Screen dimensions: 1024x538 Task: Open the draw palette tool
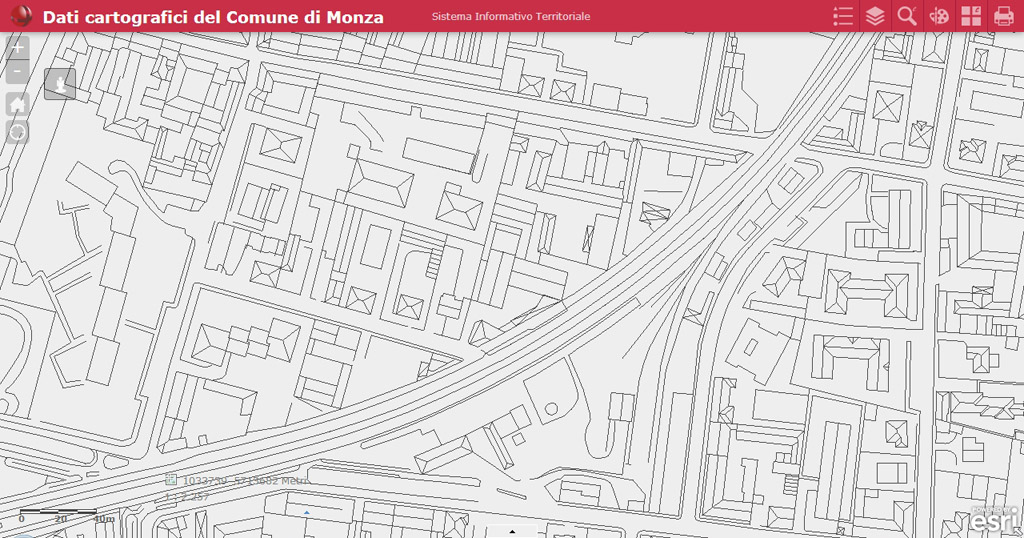point(939,16)
